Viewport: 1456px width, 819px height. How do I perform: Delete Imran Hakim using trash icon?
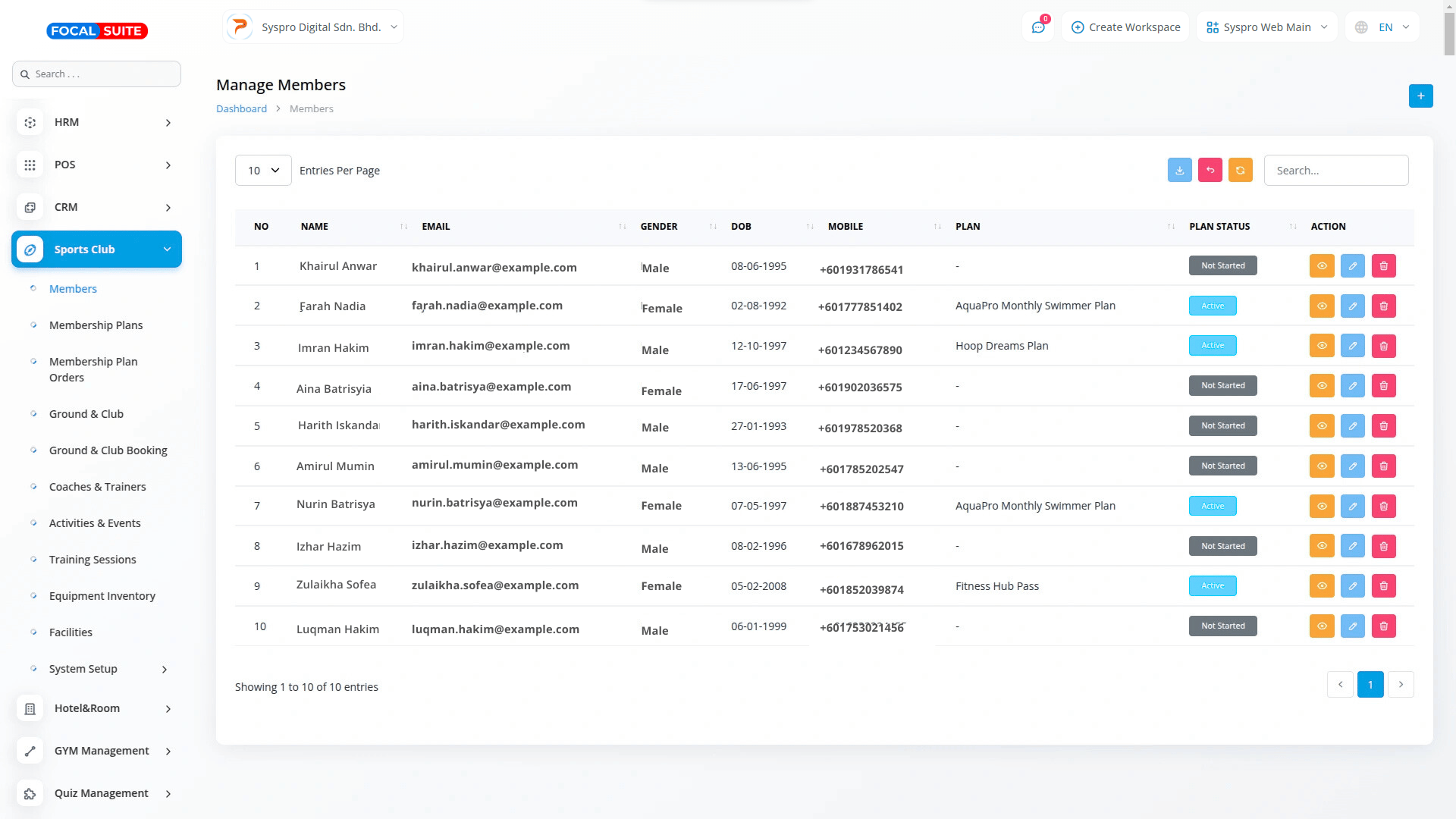[x=1383, y=346]
